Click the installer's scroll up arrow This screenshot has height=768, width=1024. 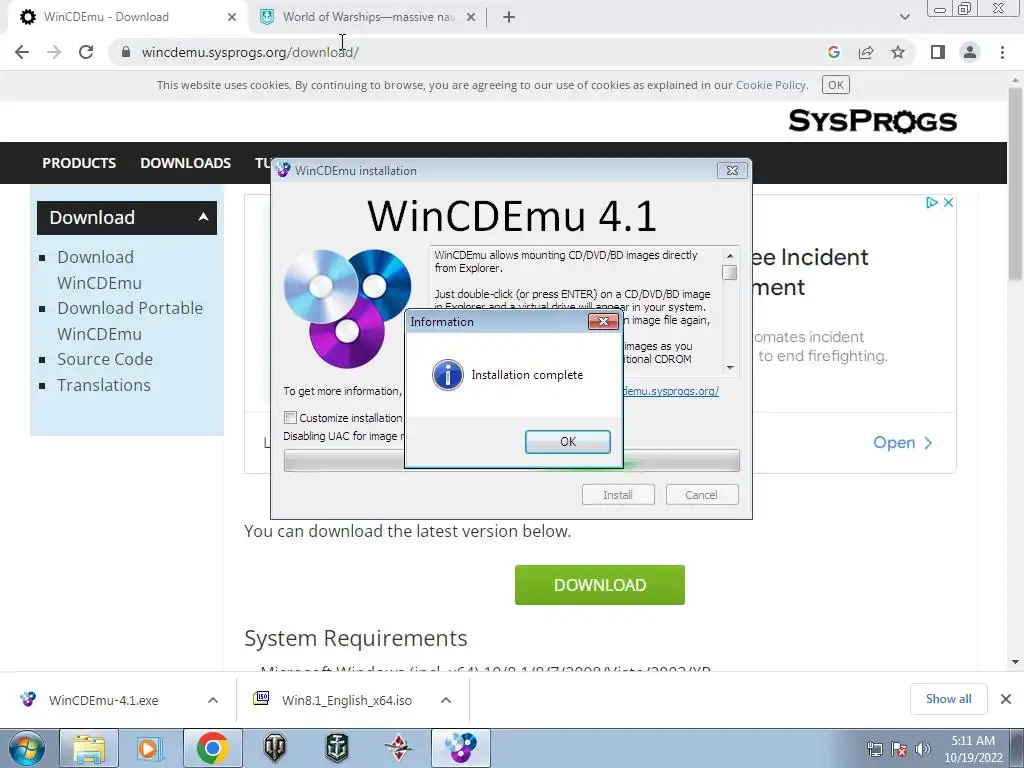[x=729, y=255]
